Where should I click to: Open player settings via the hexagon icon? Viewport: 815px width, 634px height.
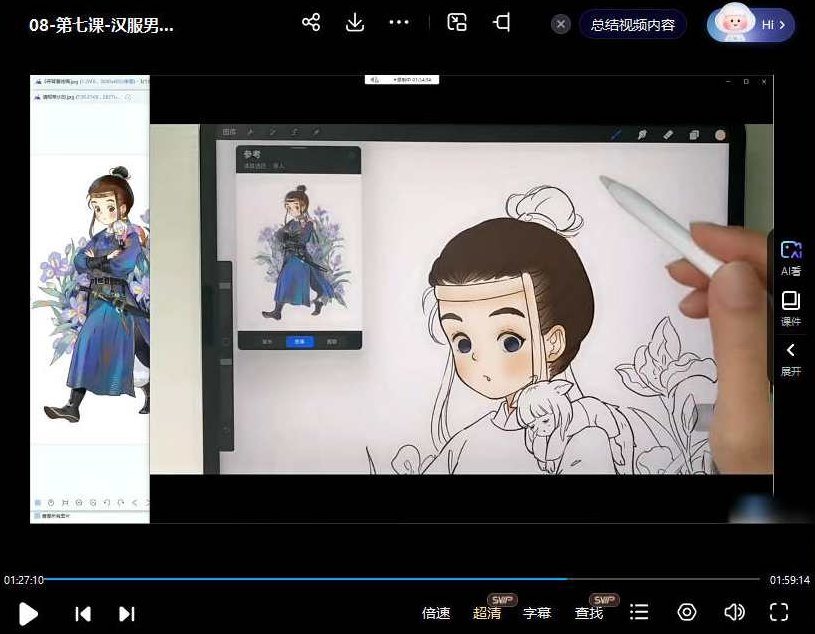pyautogui.click(x=687, y=612)
